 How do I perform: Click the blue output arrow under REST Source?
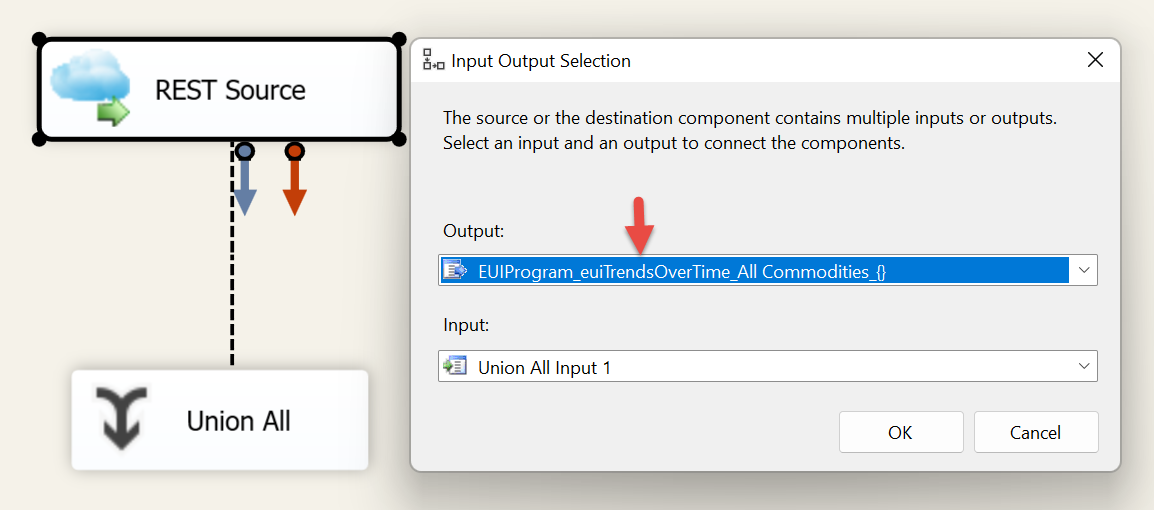coord(244,188)
